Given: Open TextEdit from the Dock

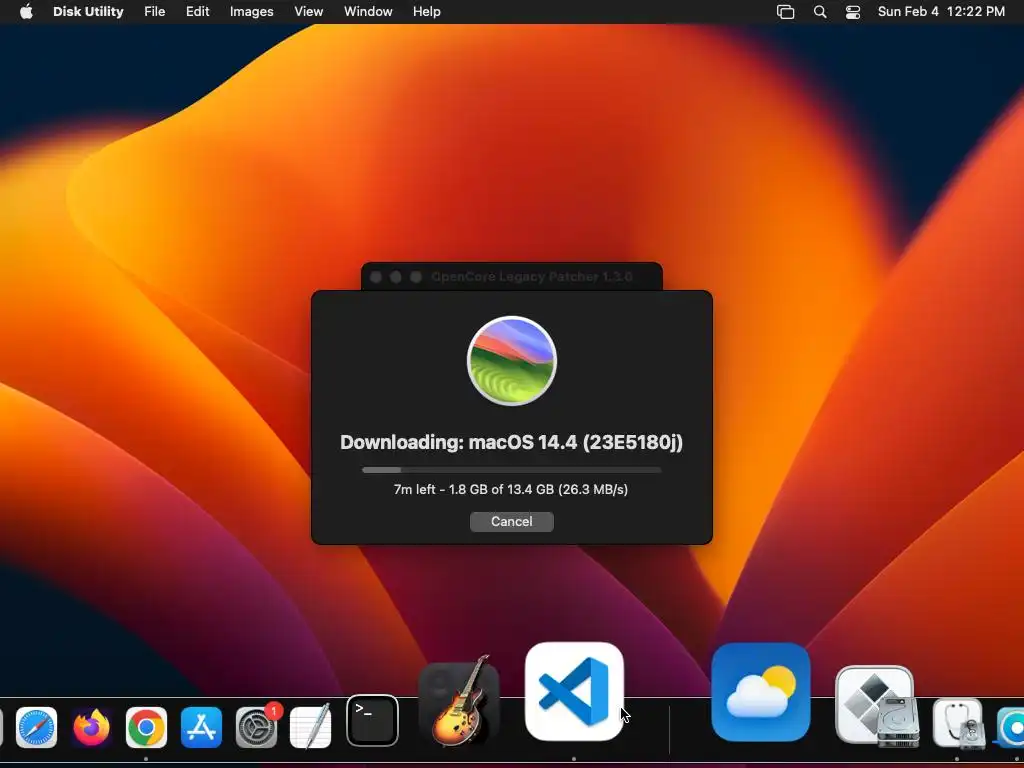Looking at the screenshot, I should coord(311,727).
